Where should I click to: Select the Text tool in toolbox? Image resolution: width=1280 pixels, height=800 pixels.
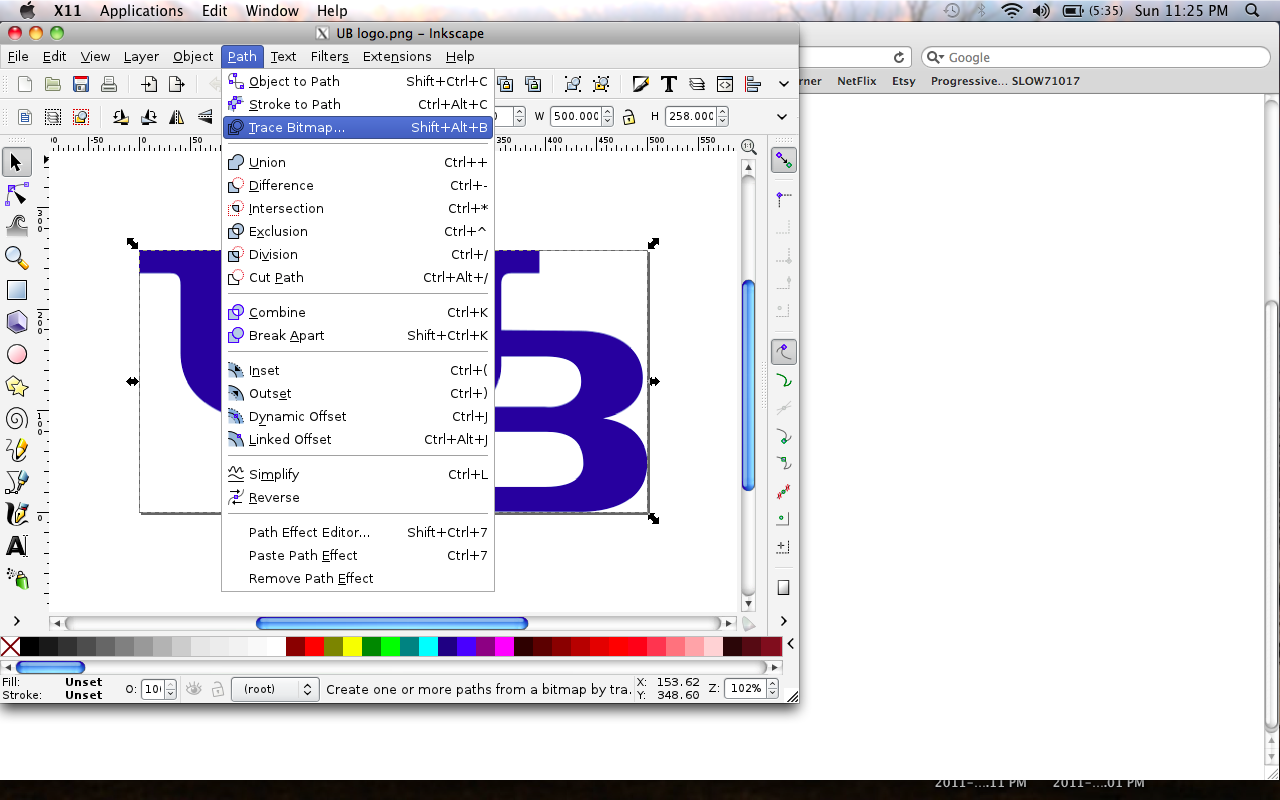[17, 546]
